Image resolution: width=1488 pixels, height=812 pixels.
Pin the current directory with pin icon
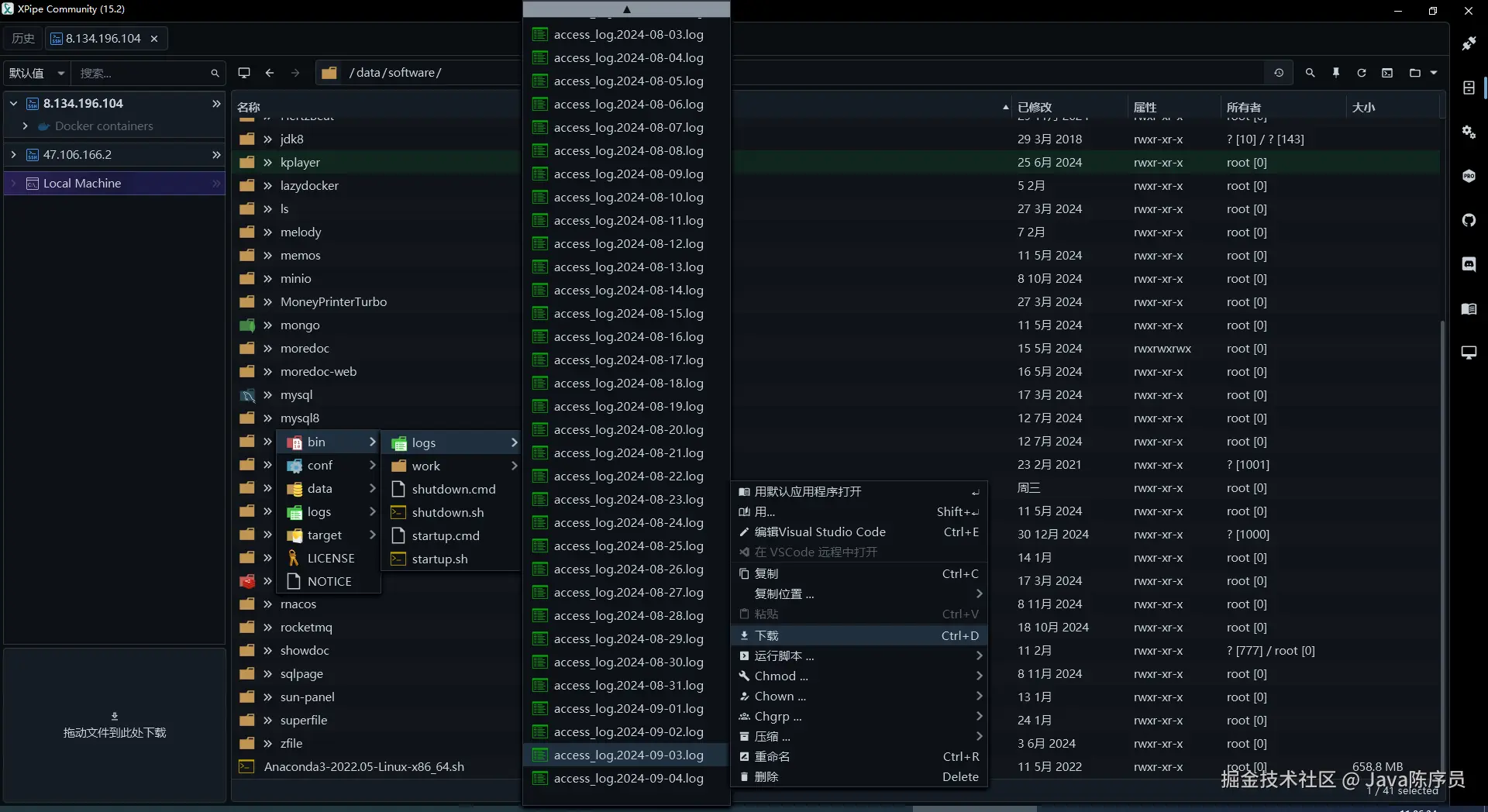(1336, 73)
